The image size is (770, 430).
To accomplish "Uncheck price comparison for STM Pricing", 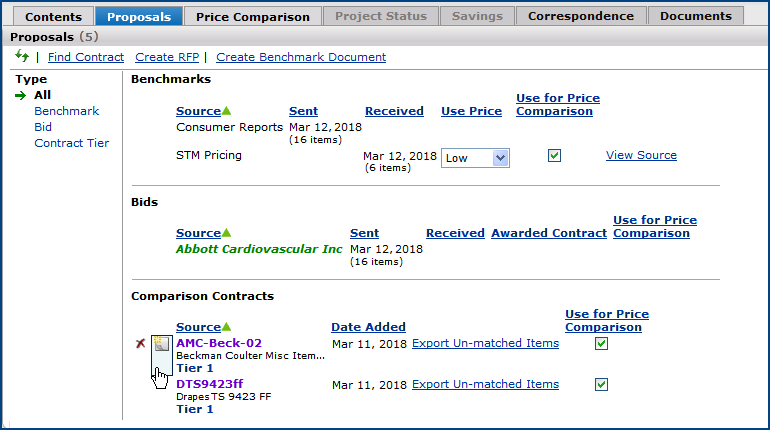I will (554, 156).
